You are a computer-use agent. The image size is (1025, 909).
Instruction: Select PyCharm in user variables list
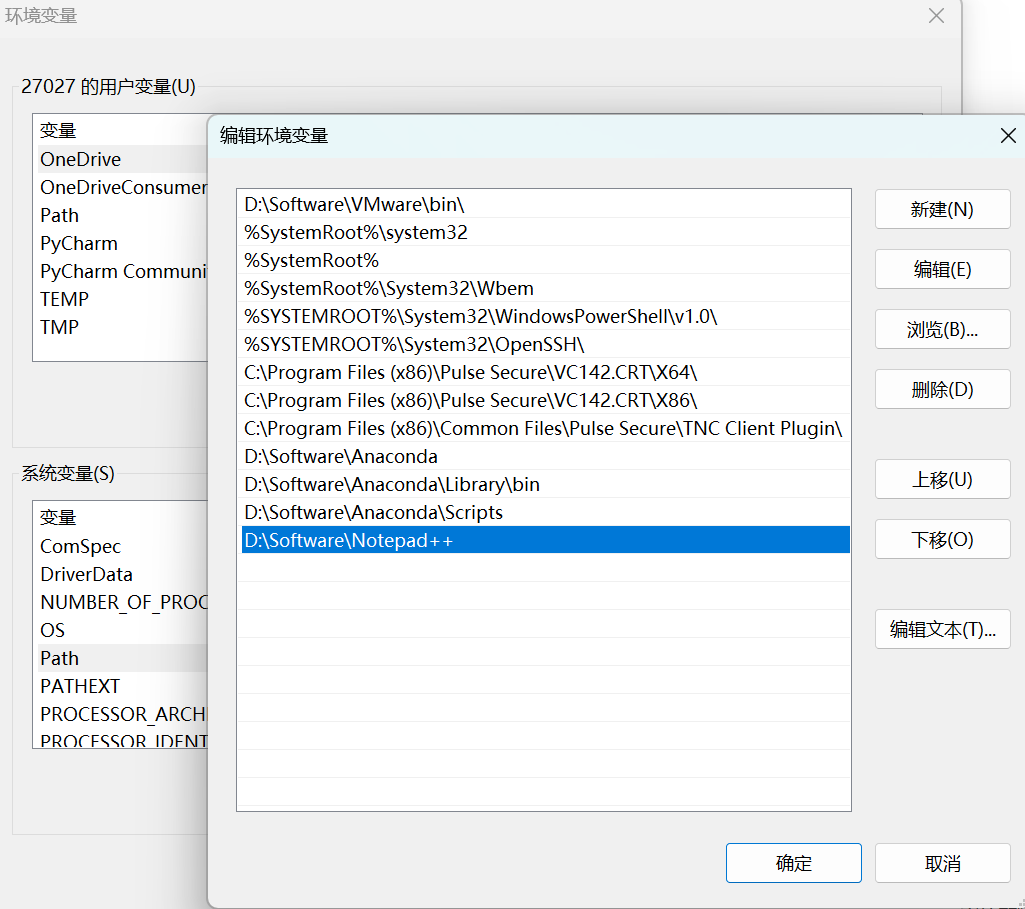pos(79,243)
